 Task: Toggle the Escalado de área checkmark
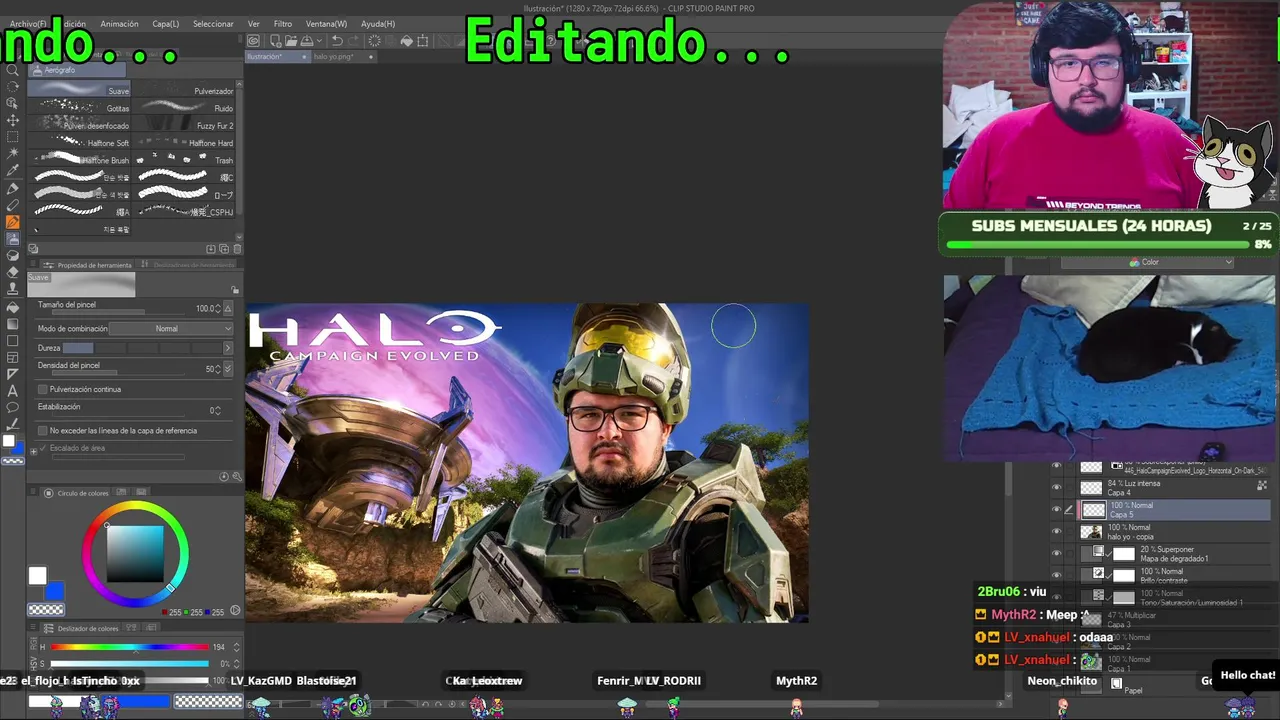(42, 448)
